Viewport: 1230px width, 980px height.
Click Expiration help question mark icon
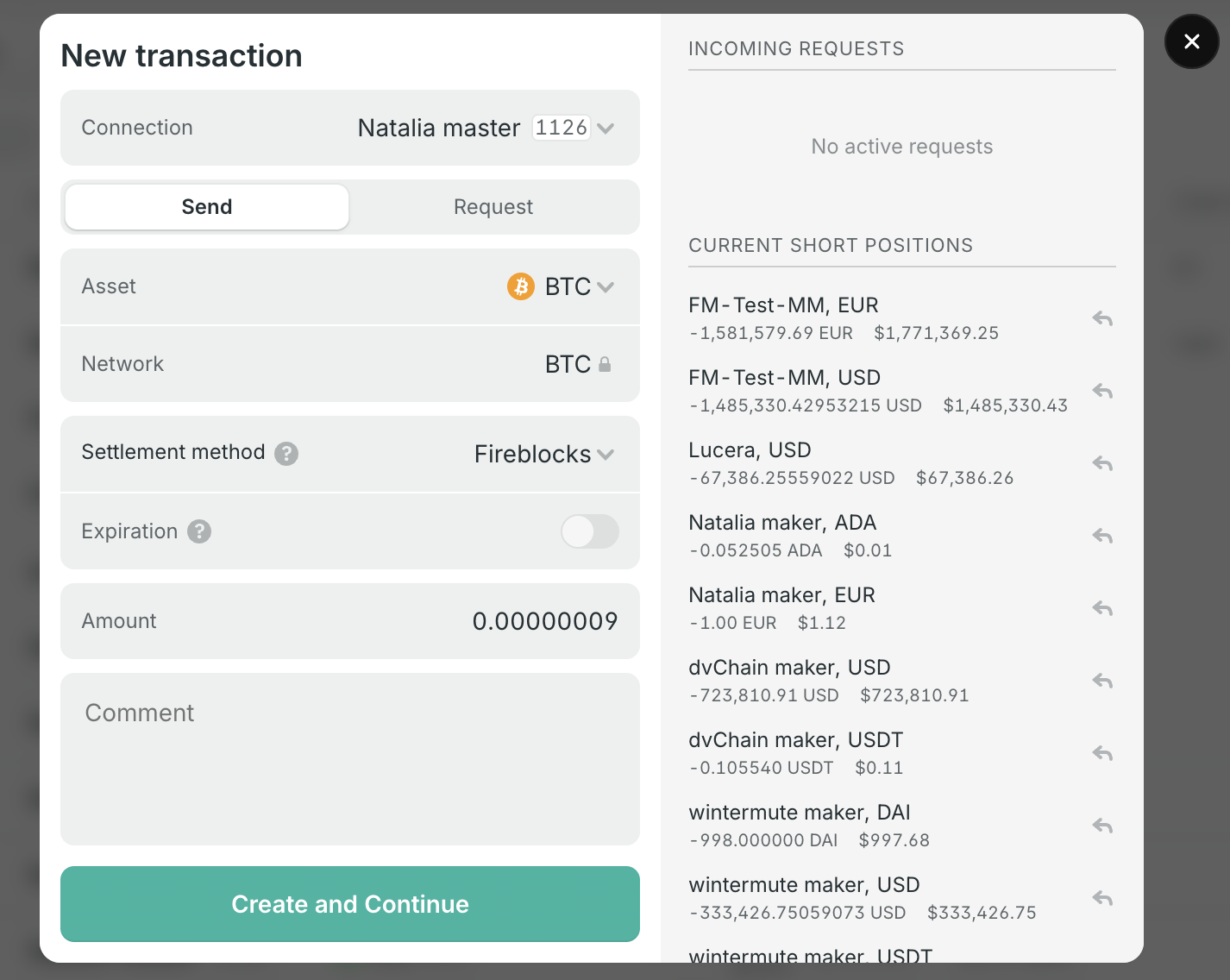[199, 531]
